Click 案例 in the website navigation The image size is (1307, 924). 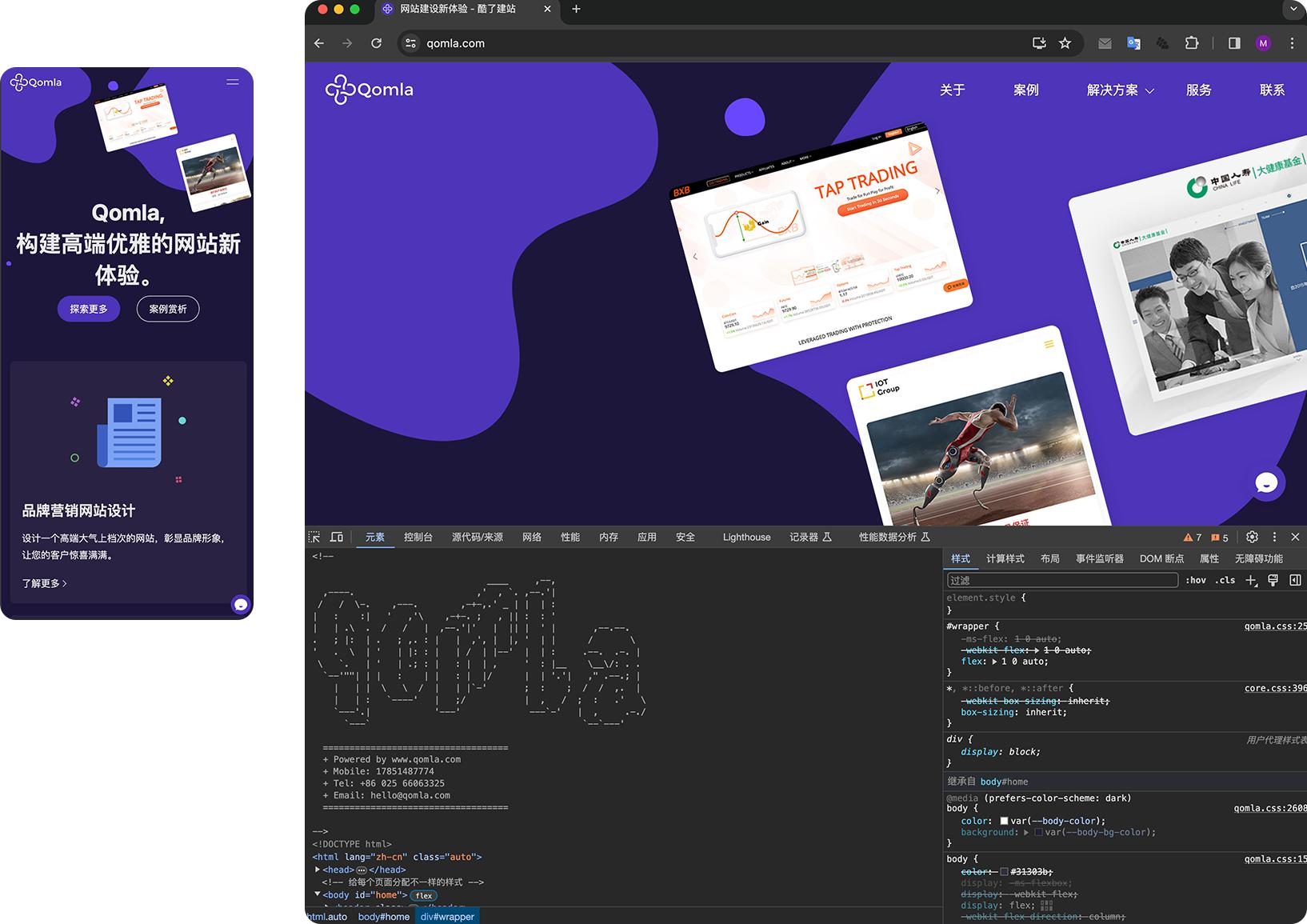click(x=1025, y=90)
